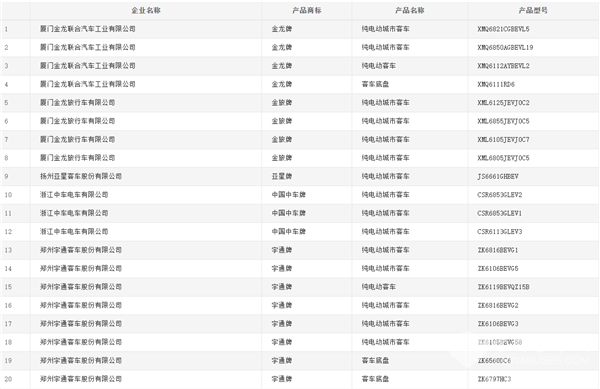
Task: Click 客车底盘 product in row 19
Action: click(x=375, y=360)
